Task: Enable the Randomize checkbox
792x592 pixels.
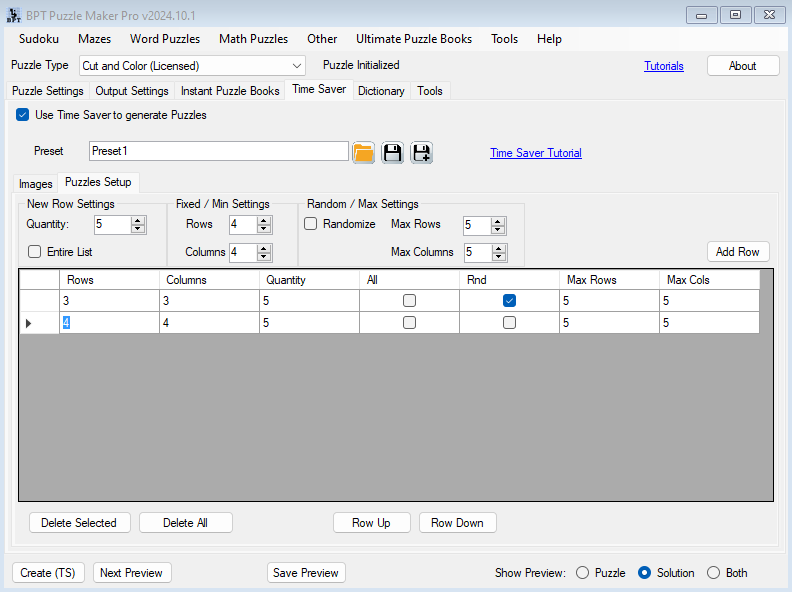Action: (x=311, y=224)
